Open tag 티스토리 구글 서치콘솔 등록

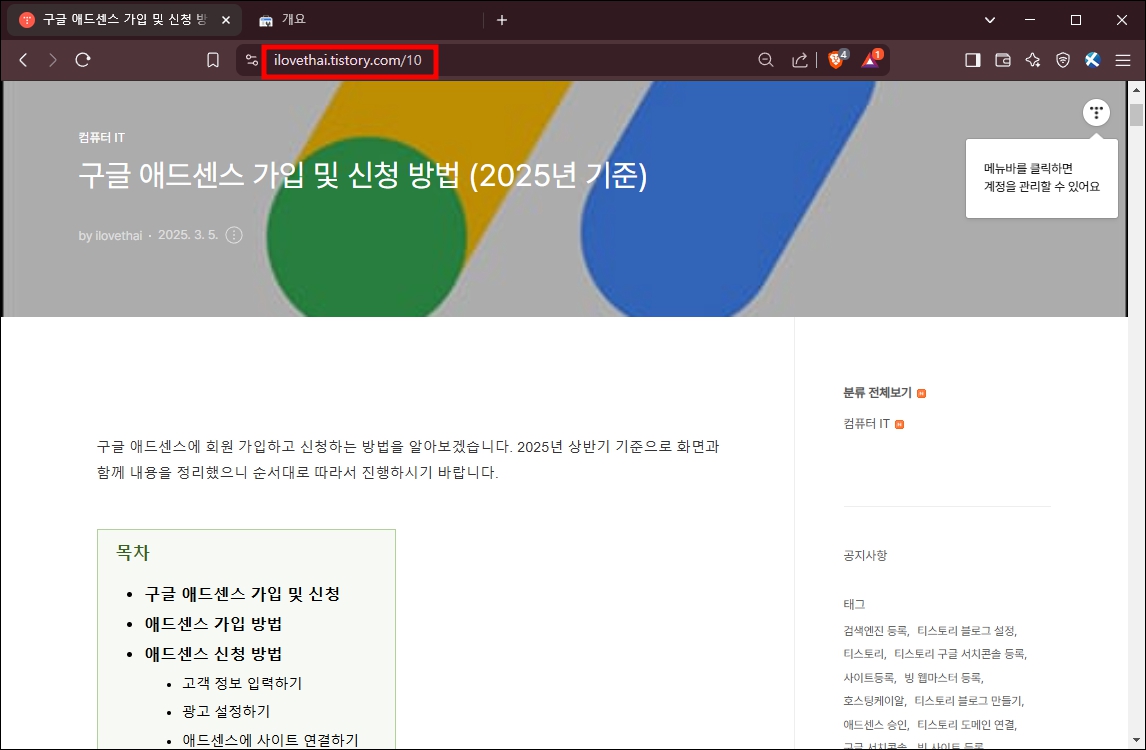(x=959, y=654)
